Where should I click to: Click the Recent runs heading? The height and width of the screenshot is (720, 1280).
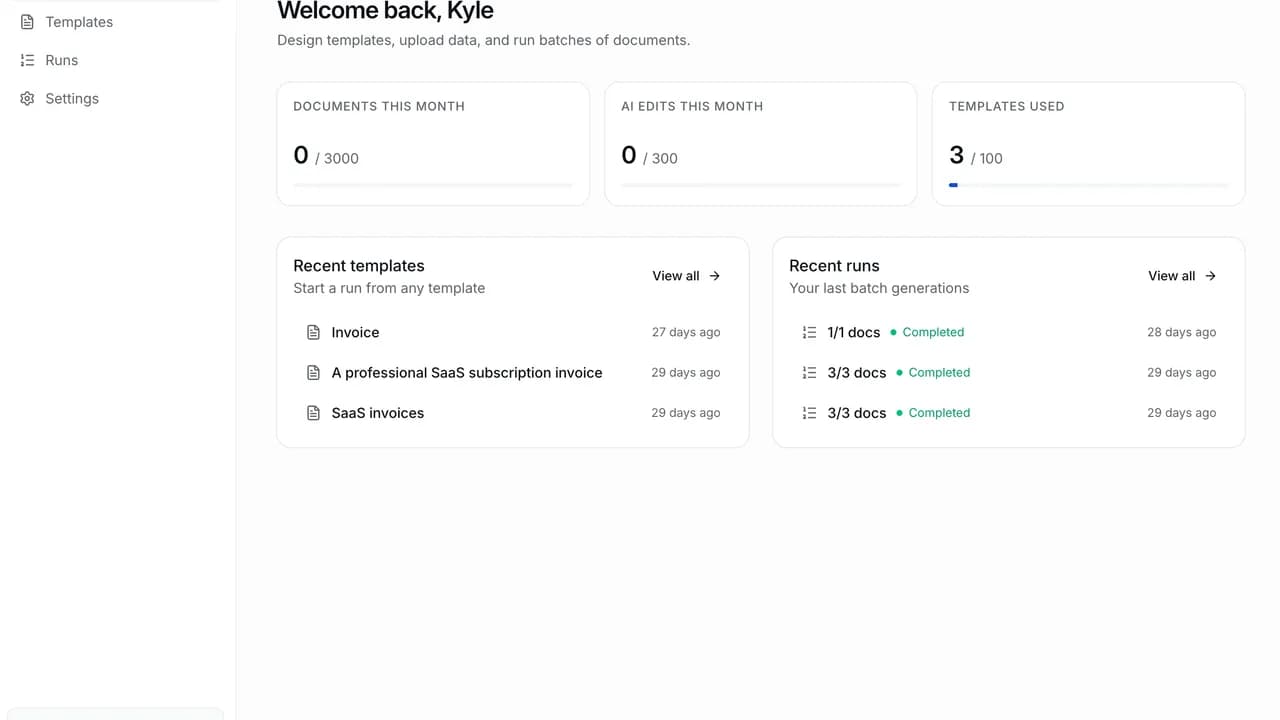834,266
